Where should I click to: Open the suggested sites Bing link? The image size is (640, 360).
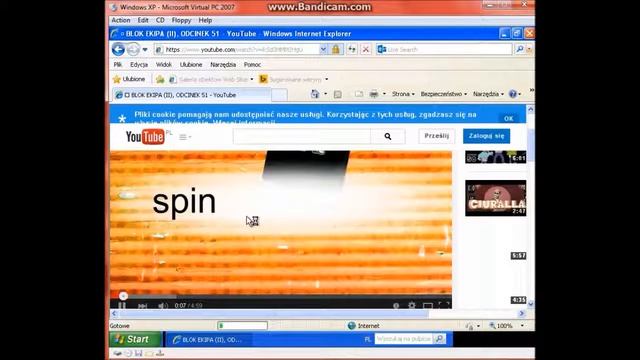pyautogui.click(x=293, y=79)
